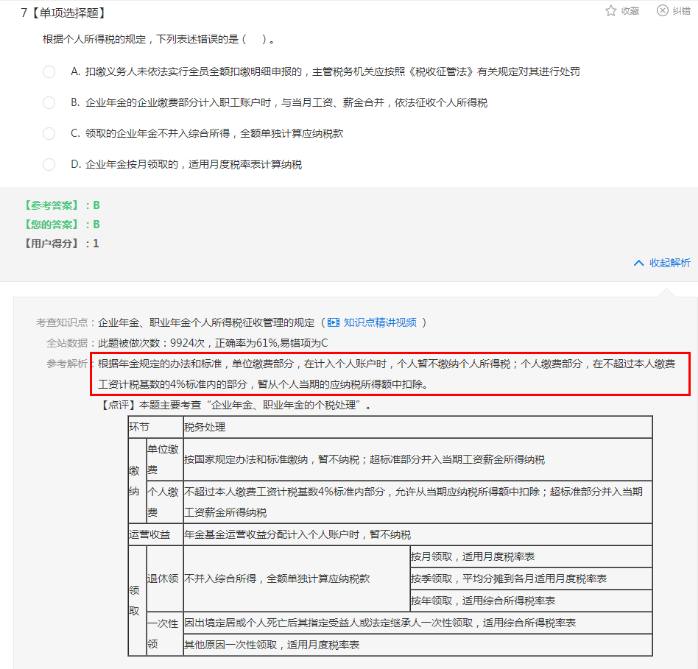Click the 退休领 table cell
Viewport: 698px width, 669px height.
point(165,579)
